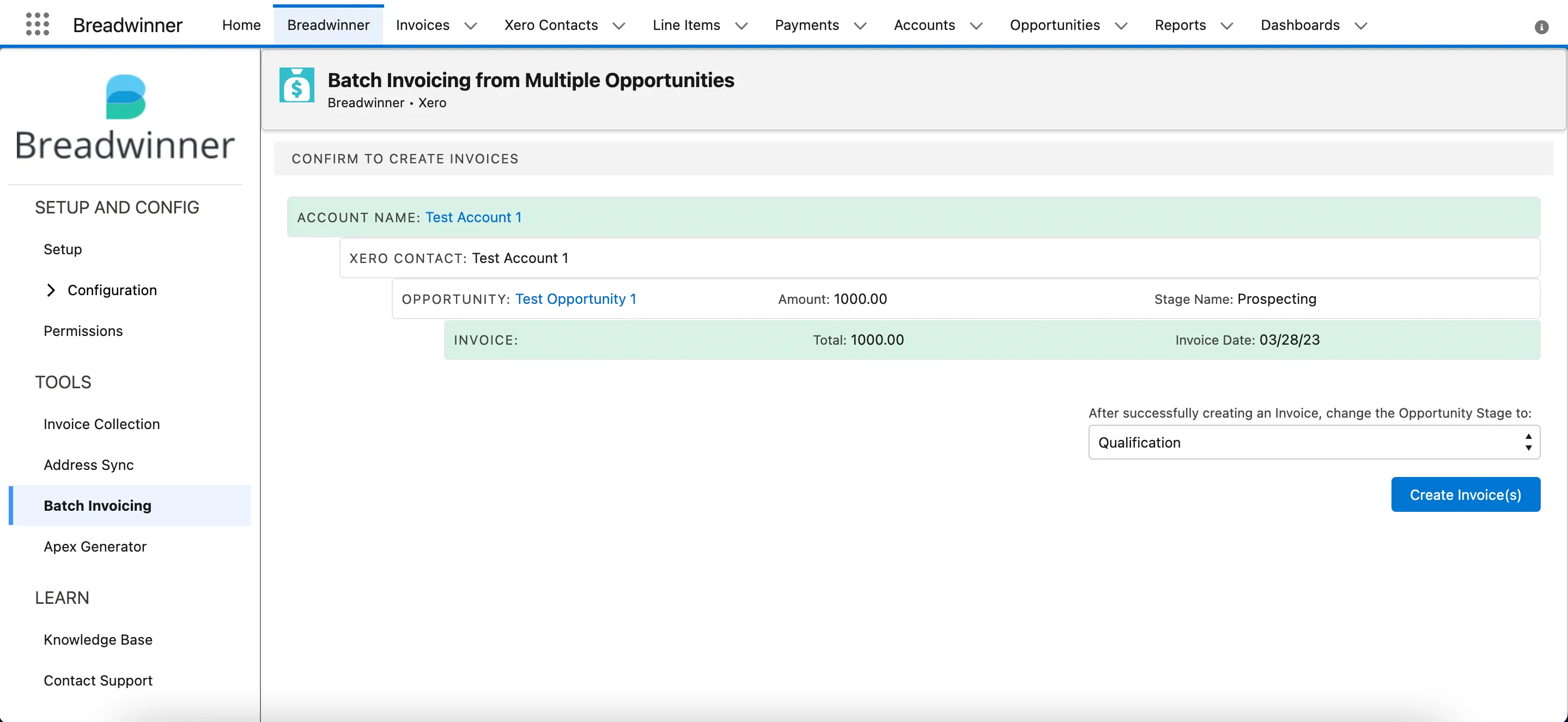Open the Xero Contacts tab
Image resolution: width=1568 pixels, height=722 pixels.
click(551, 25)
